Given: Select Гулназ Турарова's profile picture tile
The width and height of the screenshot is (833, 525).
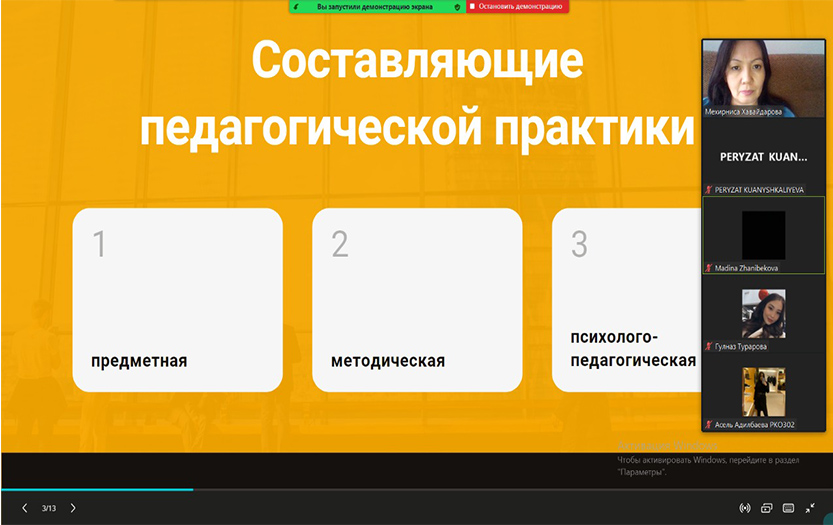Looking at the screenshot, I should coord(763,313).
